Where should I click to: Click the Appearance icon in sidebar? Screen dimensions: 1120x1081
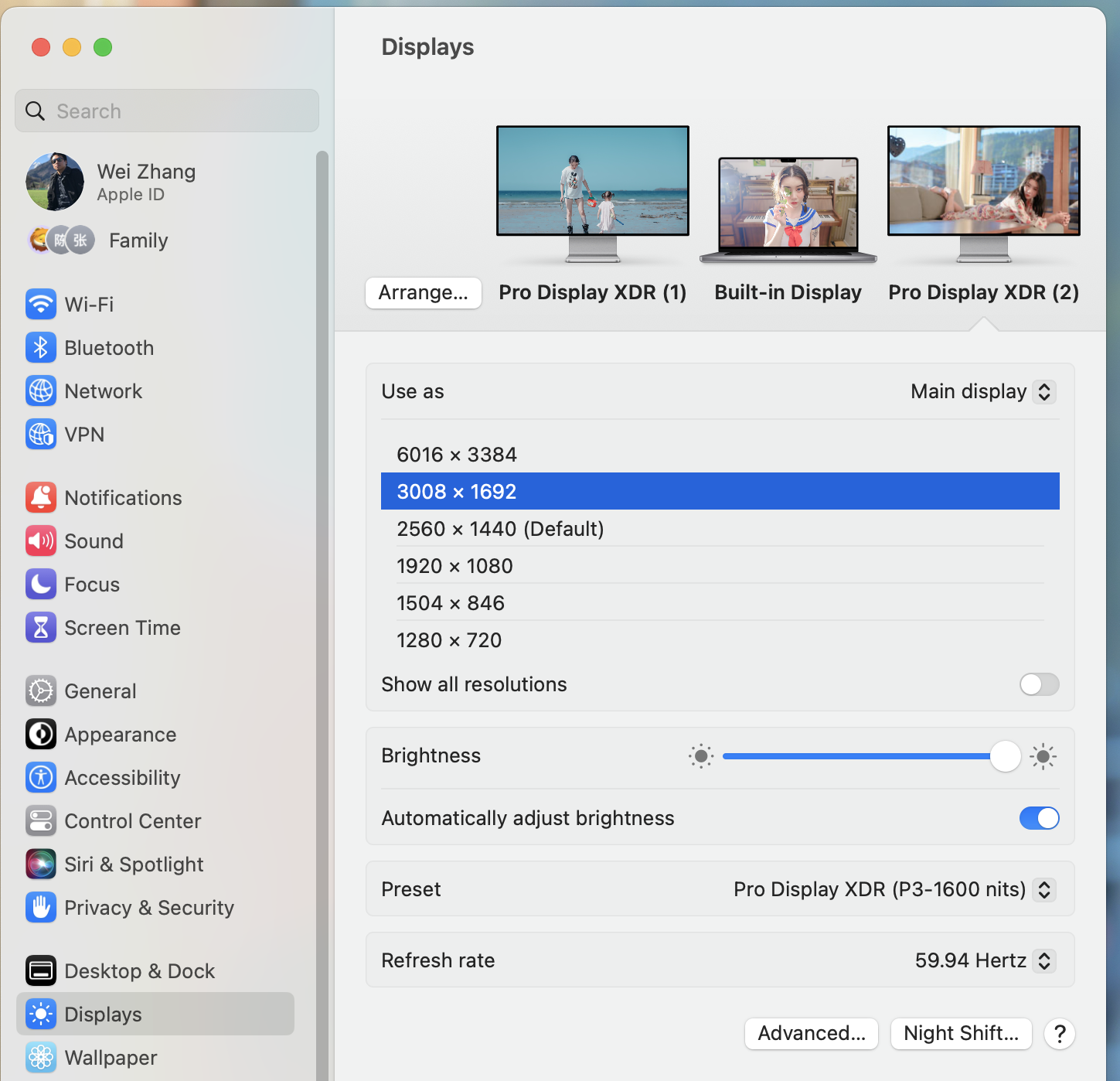(x=41, y=735)
